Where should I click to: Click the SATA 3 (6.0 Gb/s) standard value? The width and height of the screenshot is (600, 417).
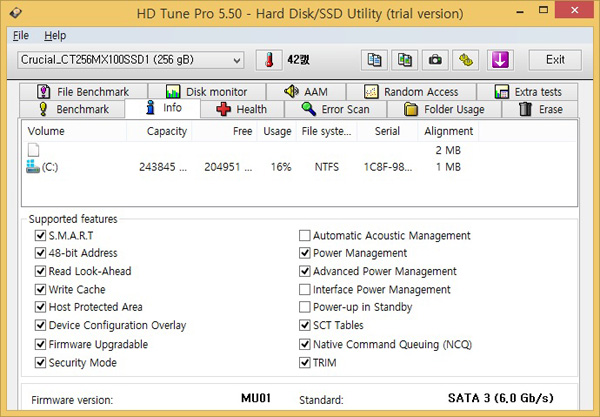501,398
